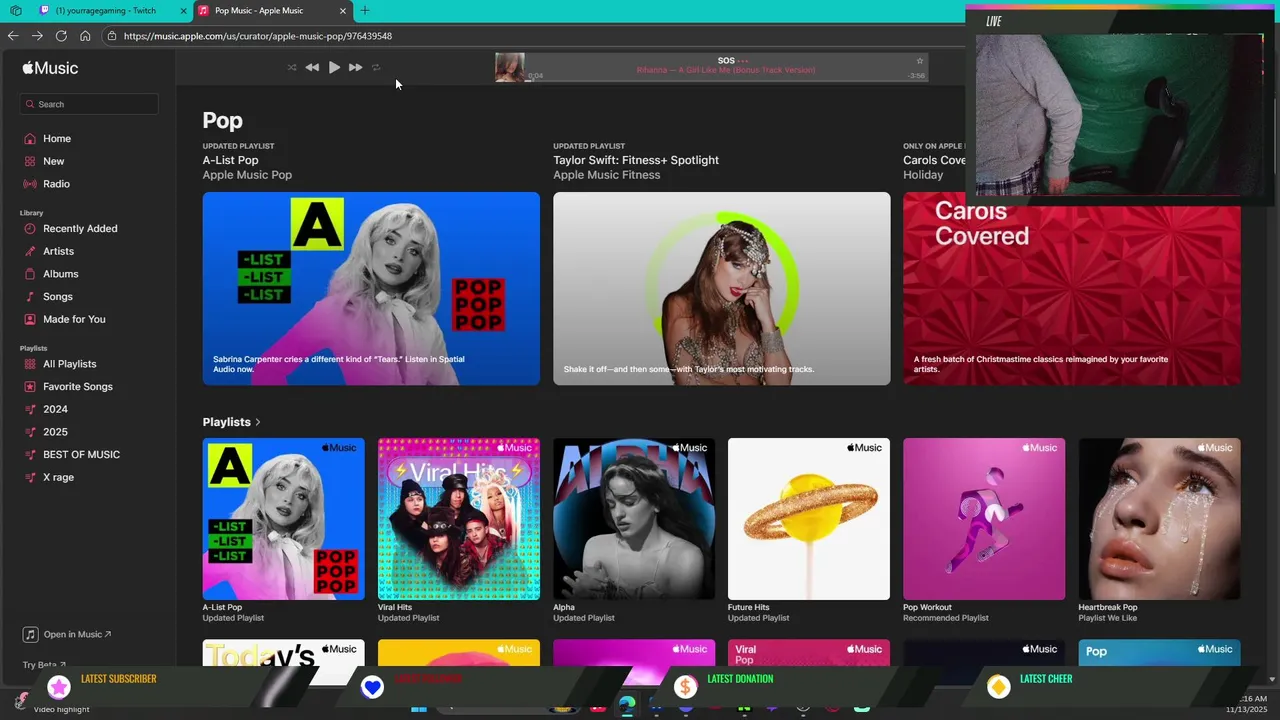Viewport: 1280px width, 720px height.
Task: Click the Try Beta link
Action: tap(44, 665)
